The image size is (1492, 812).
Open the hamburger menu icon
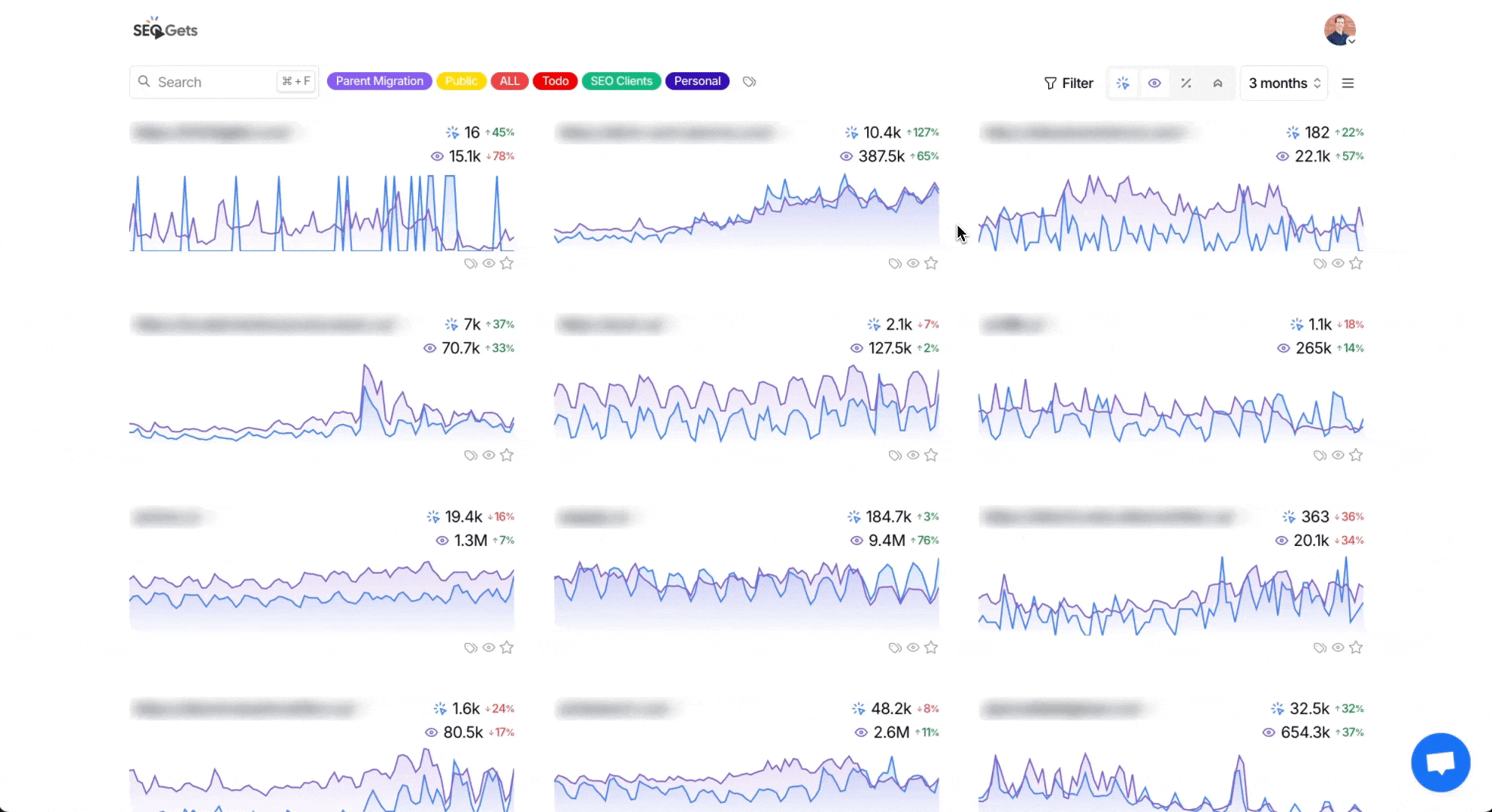point(1348,83)
